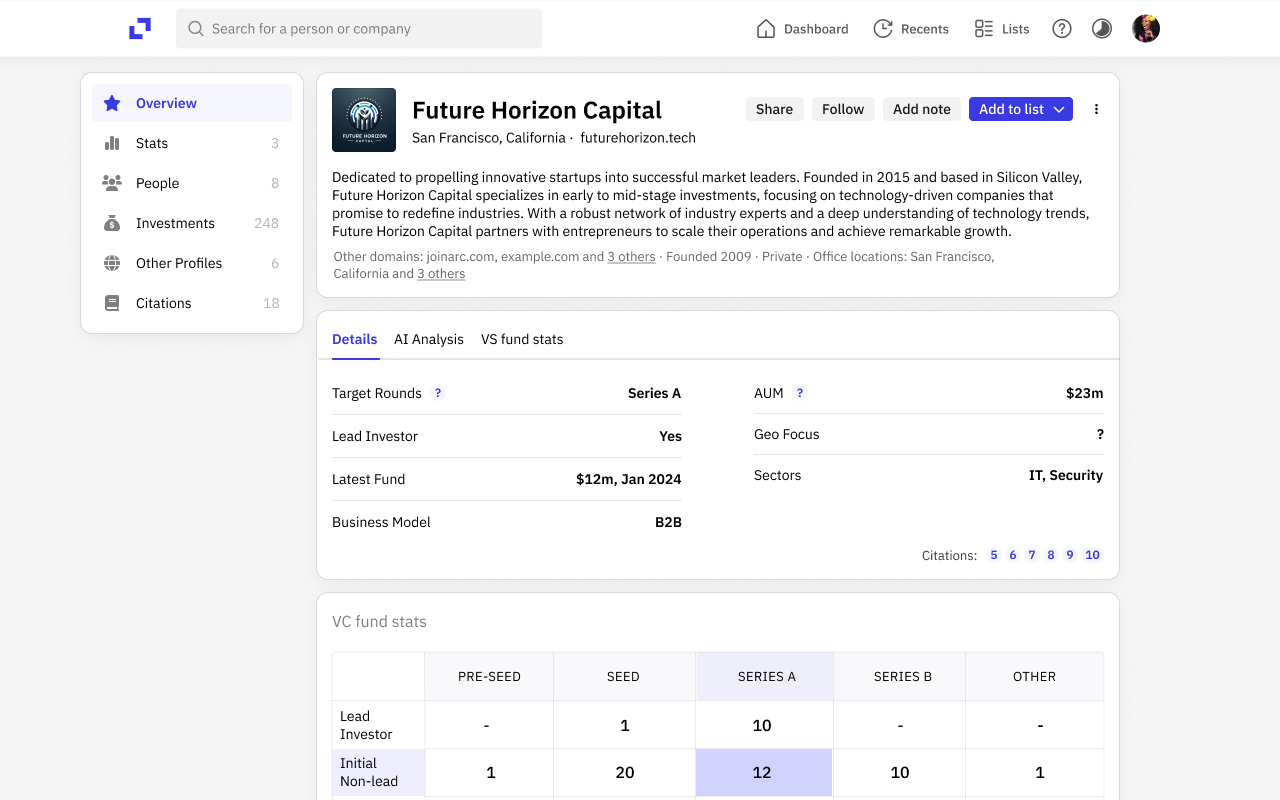Switch to the VS fund stats tab
1280x800 pixels.
522,339
